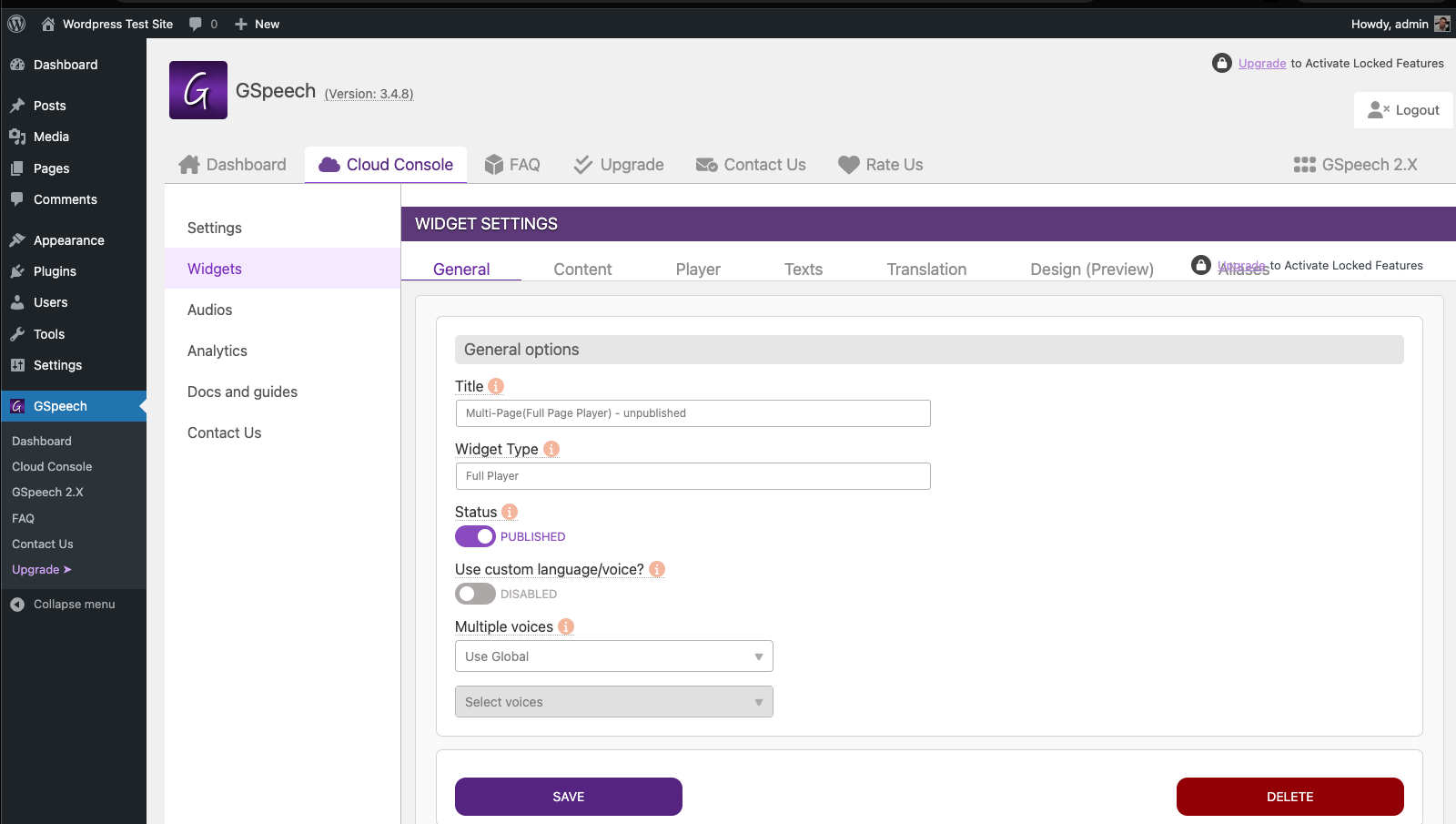
Task: Open Cloud Console in GSpeech submenu
Action: [52, 466]
